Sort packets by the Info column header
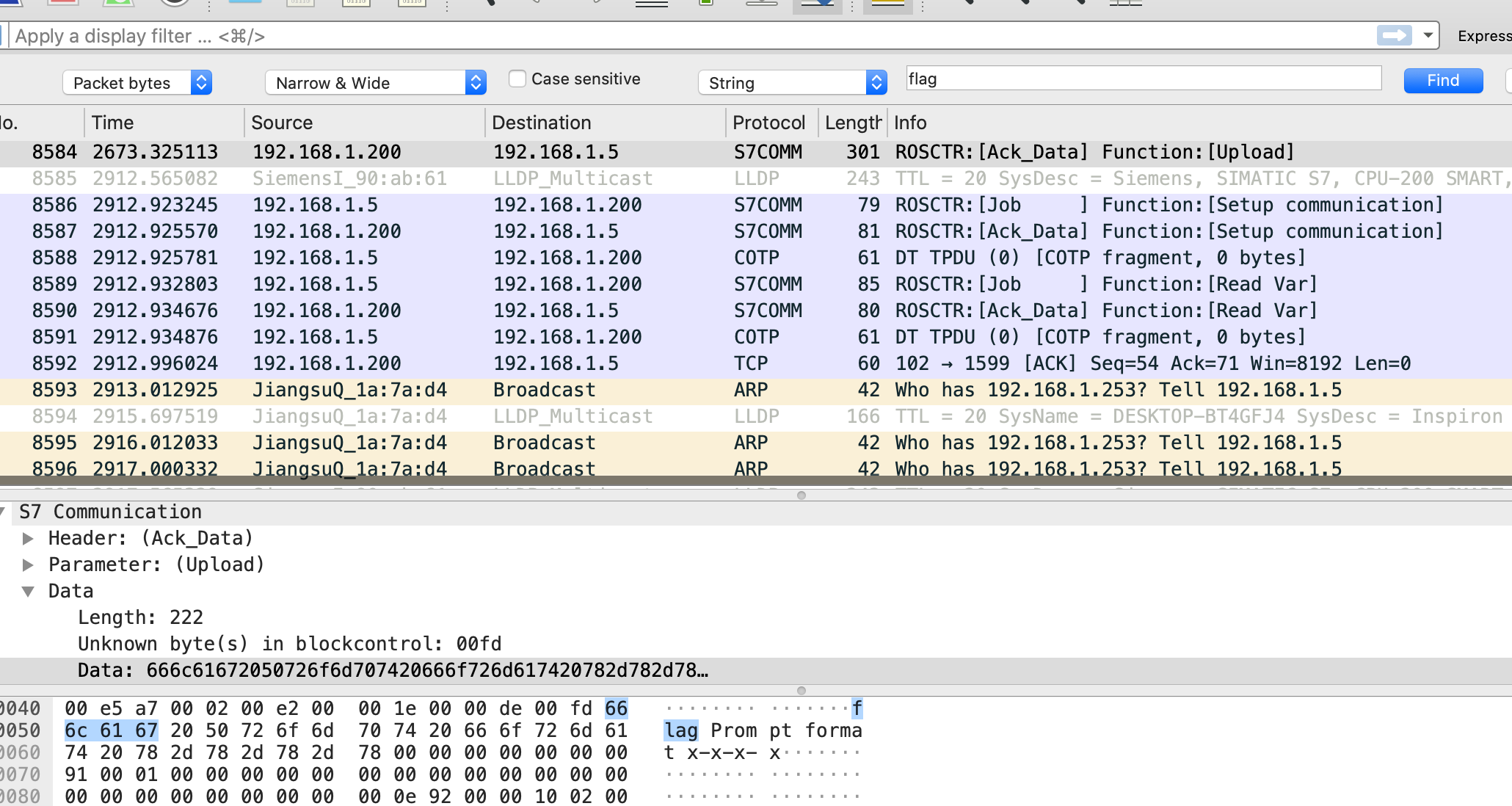This screenshot has width=1512, height=806. (1199, 123)
